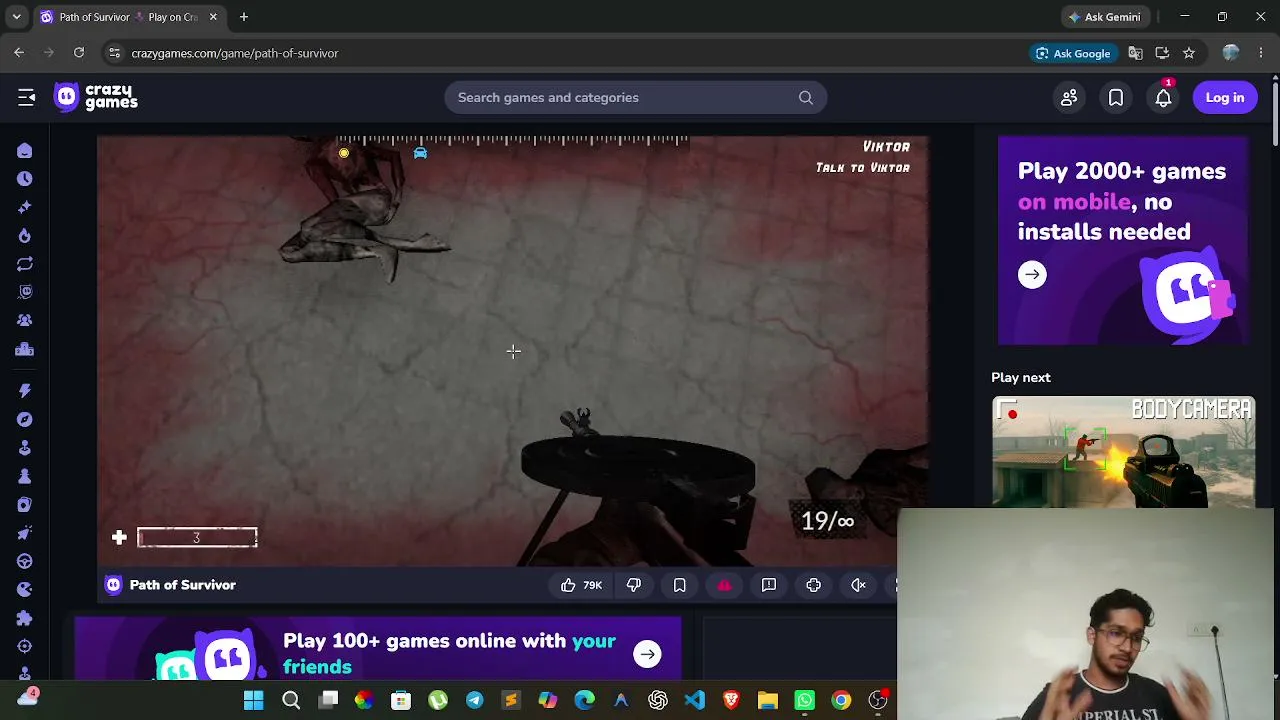The image size is (1280, 720).
Task: Click the address bar URL
Action: point(235,53)
